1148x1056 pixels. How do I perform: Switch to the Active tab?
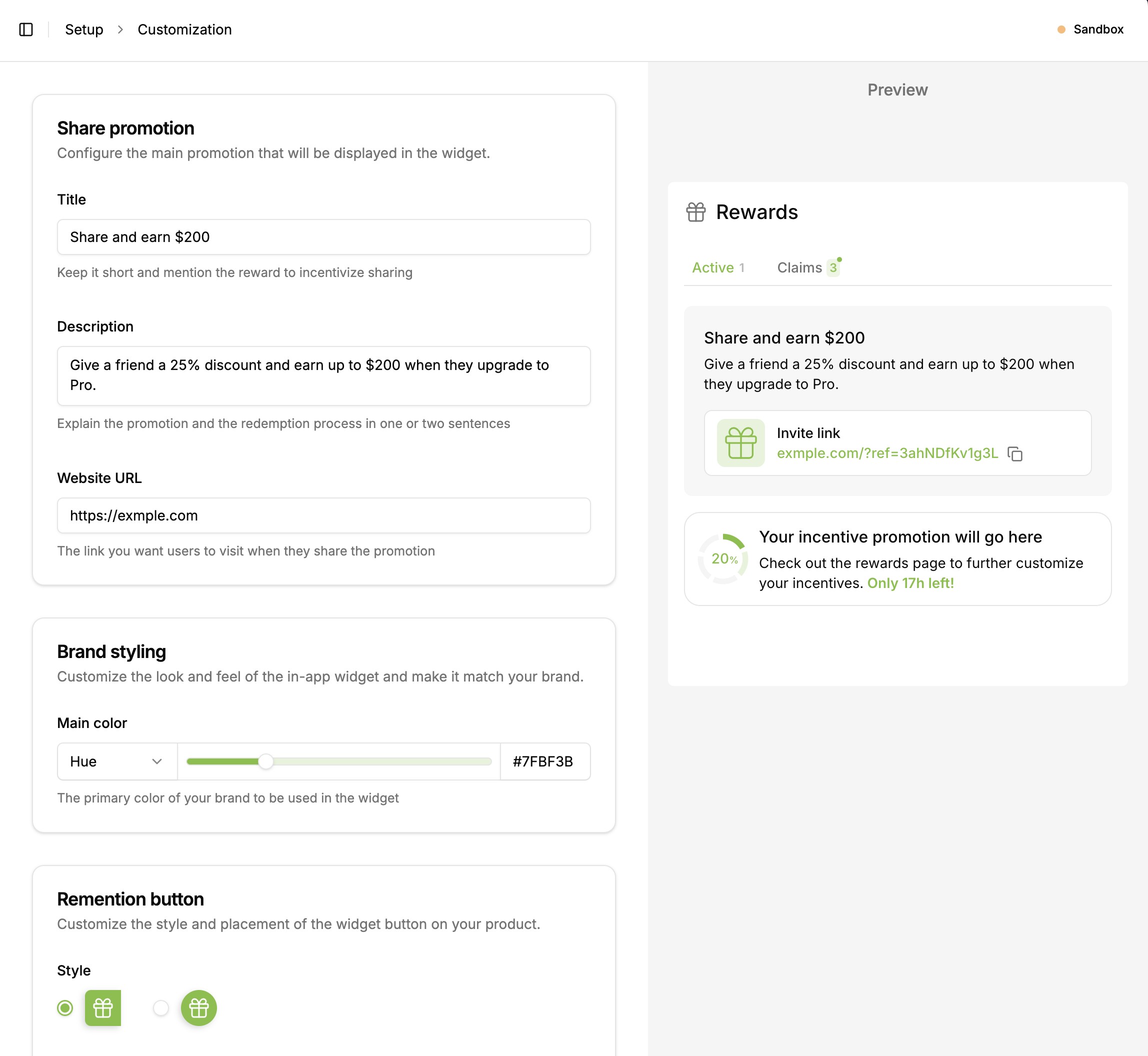coord(717,267)
